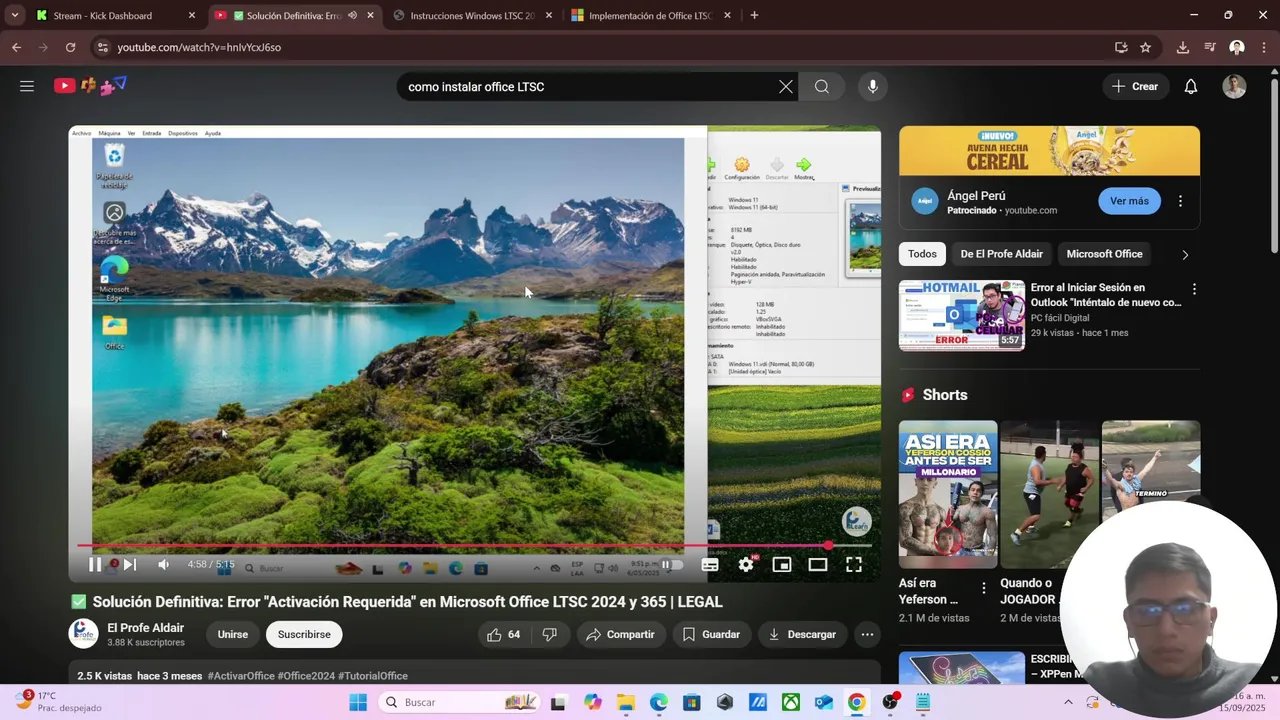This screenshot has width=1280, height=720.
Task: Open Outlook error video thumbnail
Action: click(962, 315)
